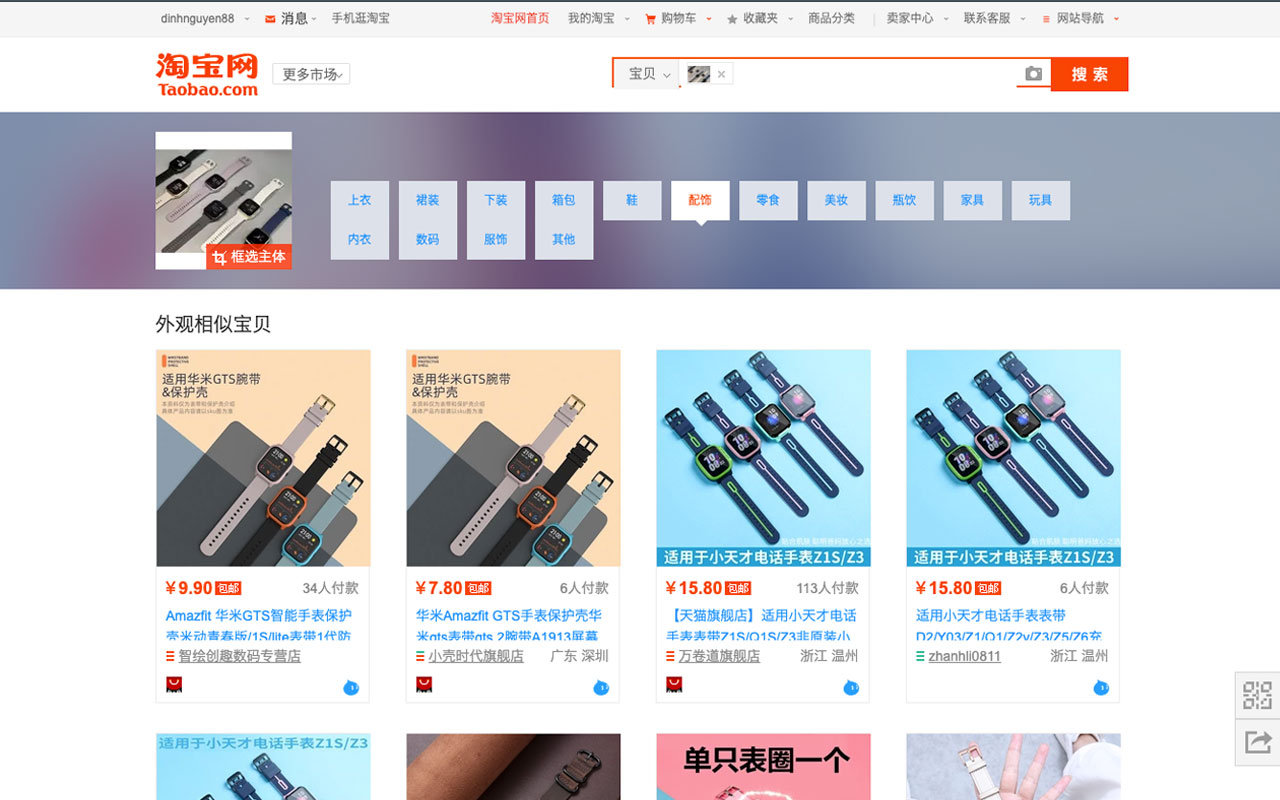1280x800 pixels.
Task: Open 网站导航 site navigation menu
Action: (1080, 18)
